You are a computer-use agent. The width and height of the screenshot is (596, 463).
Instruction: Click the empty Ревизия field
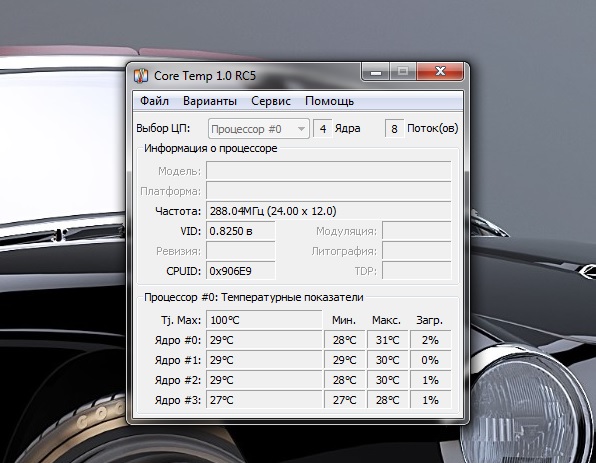241,251
